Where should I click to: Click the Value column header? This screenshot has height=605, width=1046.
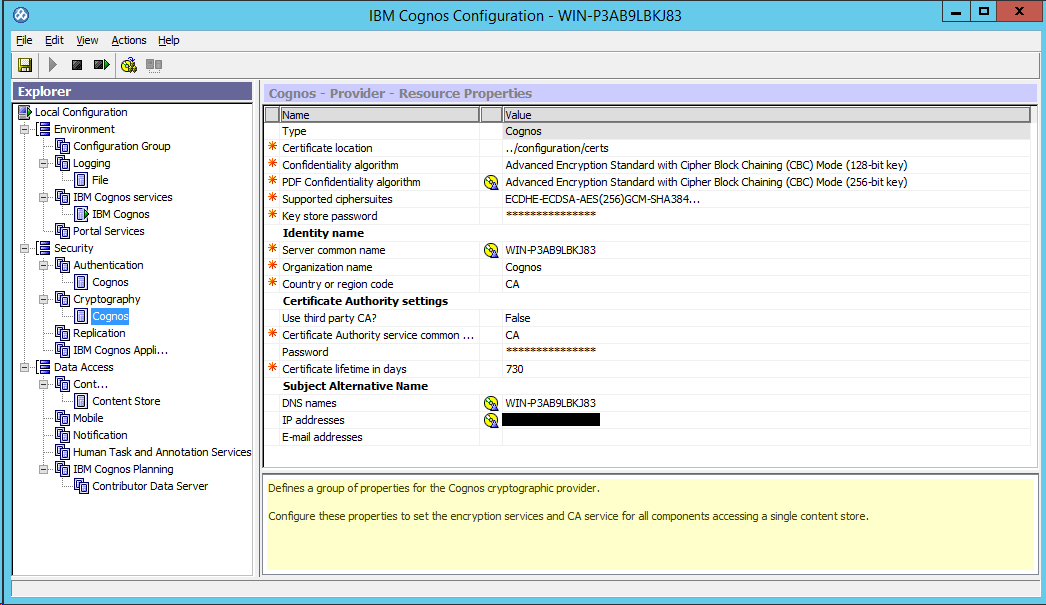point(766,115)
